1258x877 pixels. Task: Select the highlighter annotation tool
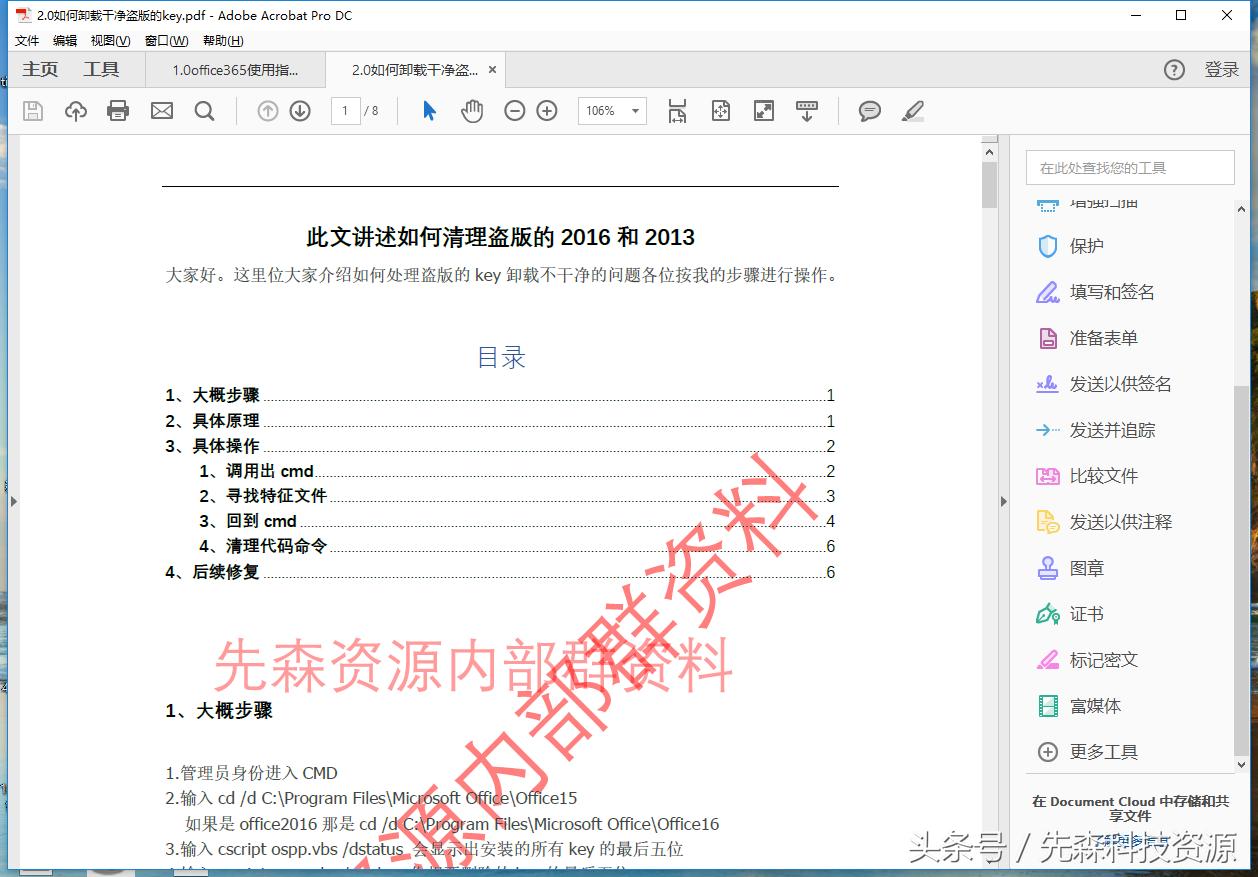[x=911, y=111]
